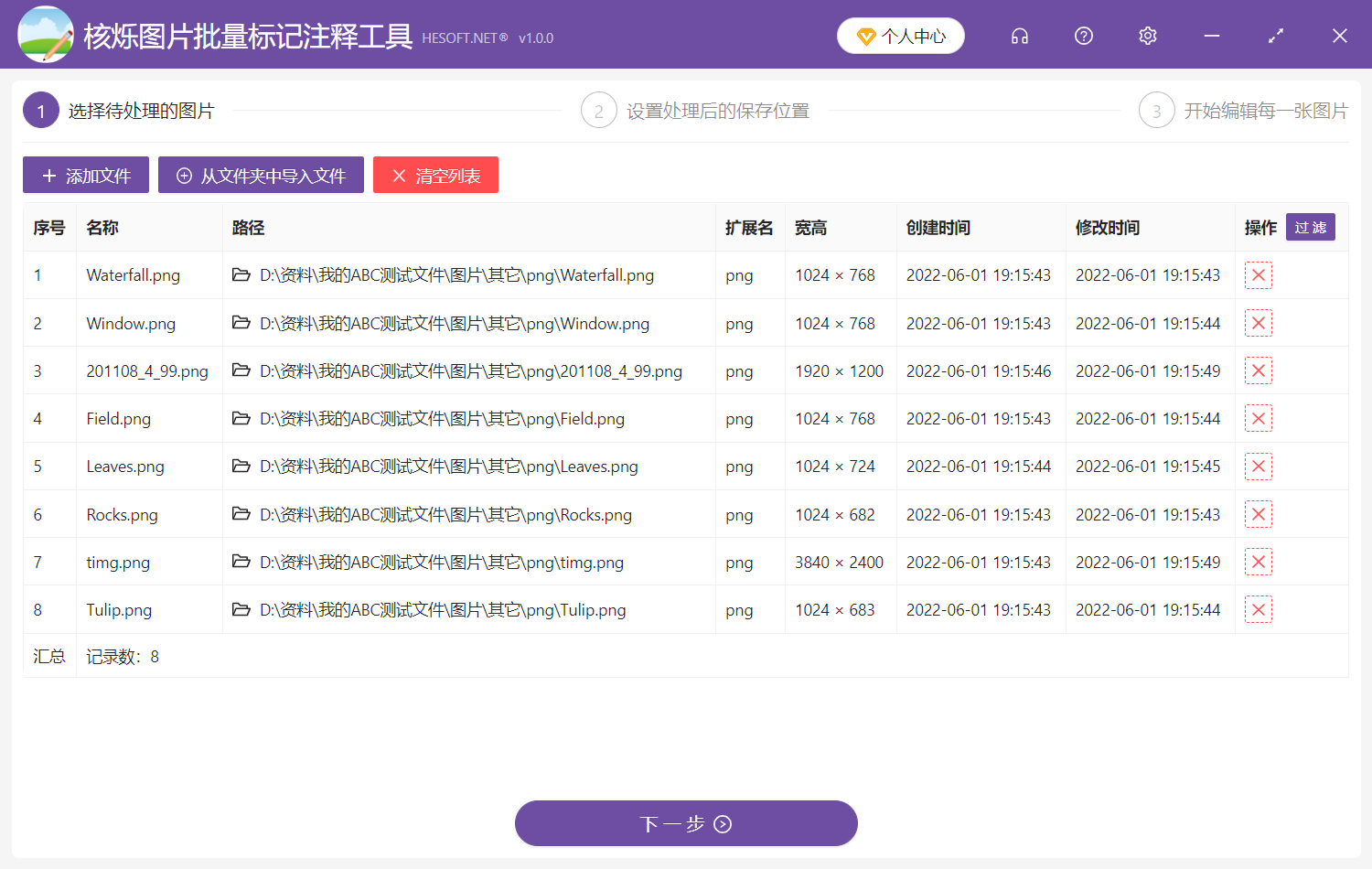
Task: Open the folder icon beside Waterfall.png path
Action: (x=241, y=274)
